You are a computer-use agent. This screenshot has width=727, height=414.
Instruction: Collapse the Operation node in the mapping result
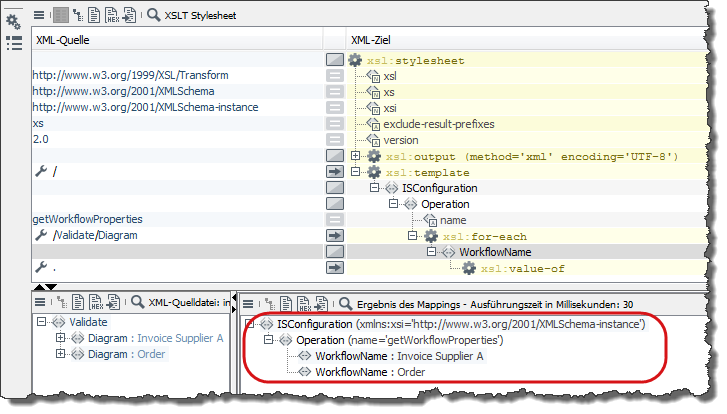click(x=267, y=340)
